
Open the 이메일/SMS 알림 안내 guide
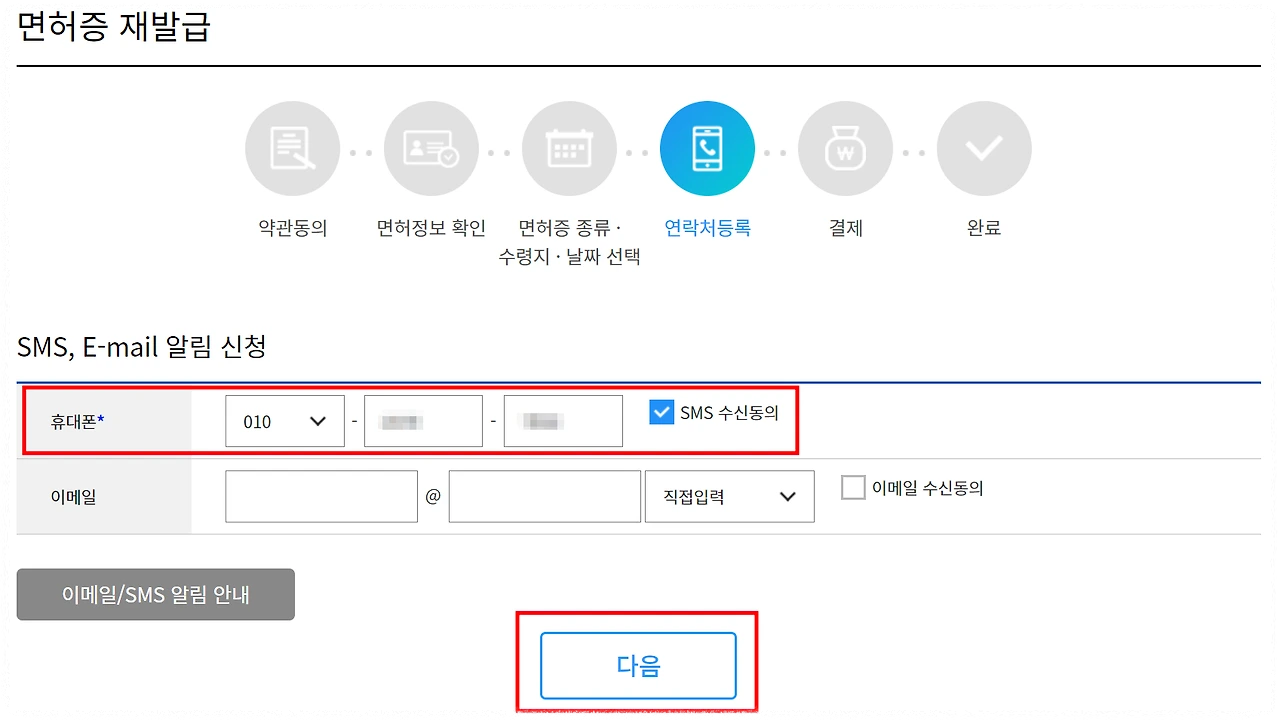(x=155, y=594)
